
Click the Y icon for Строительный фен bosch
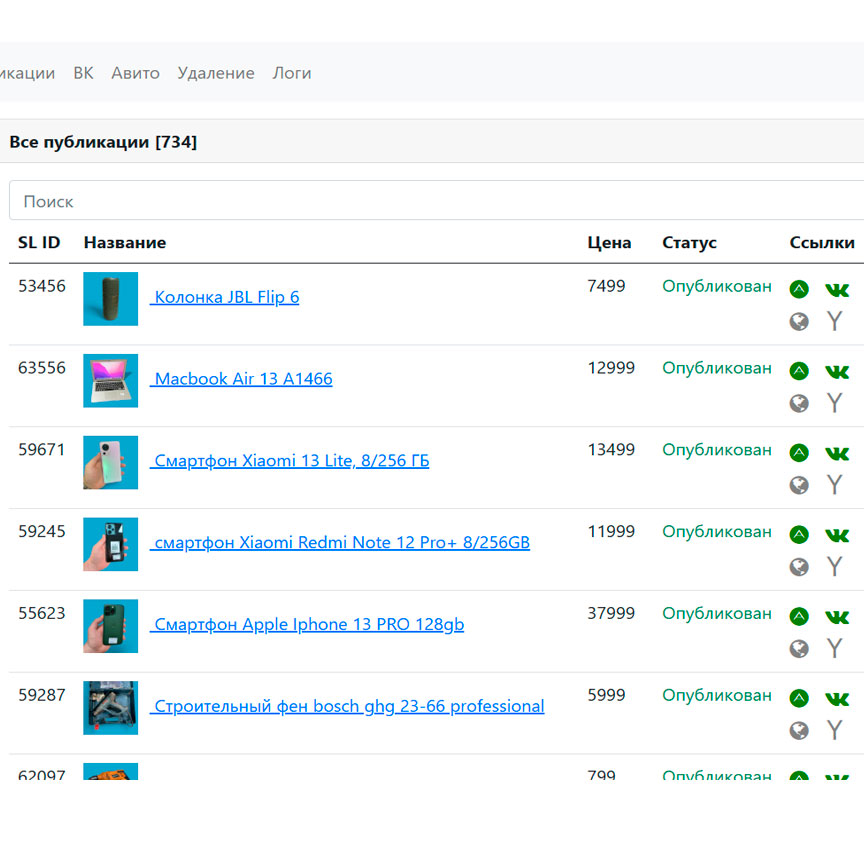835,730
